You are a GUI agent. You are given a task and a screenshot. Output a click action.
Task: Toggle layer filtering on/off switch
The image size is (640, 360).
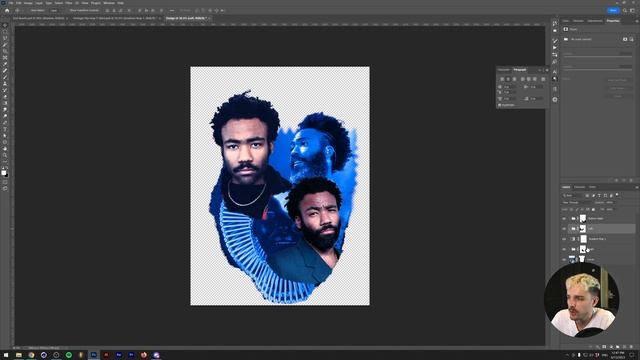point(617,195)
